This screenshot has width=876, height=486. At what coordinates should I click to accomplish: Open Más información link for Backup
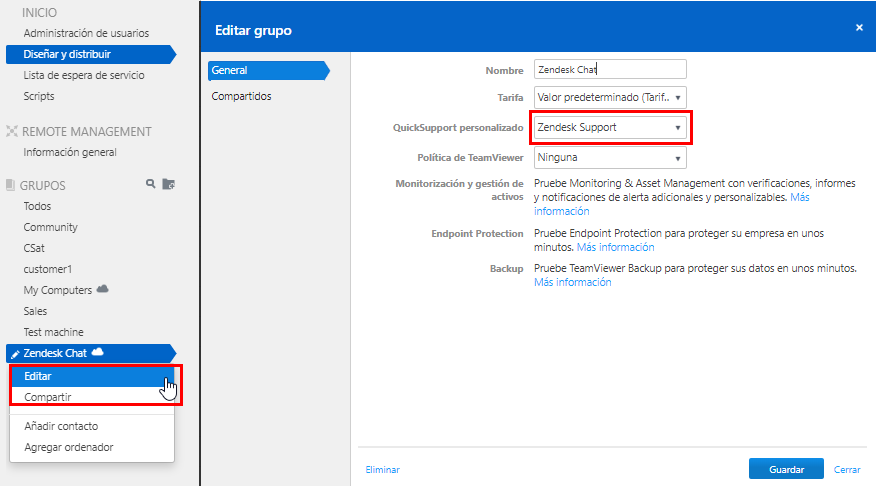[573, 282]
